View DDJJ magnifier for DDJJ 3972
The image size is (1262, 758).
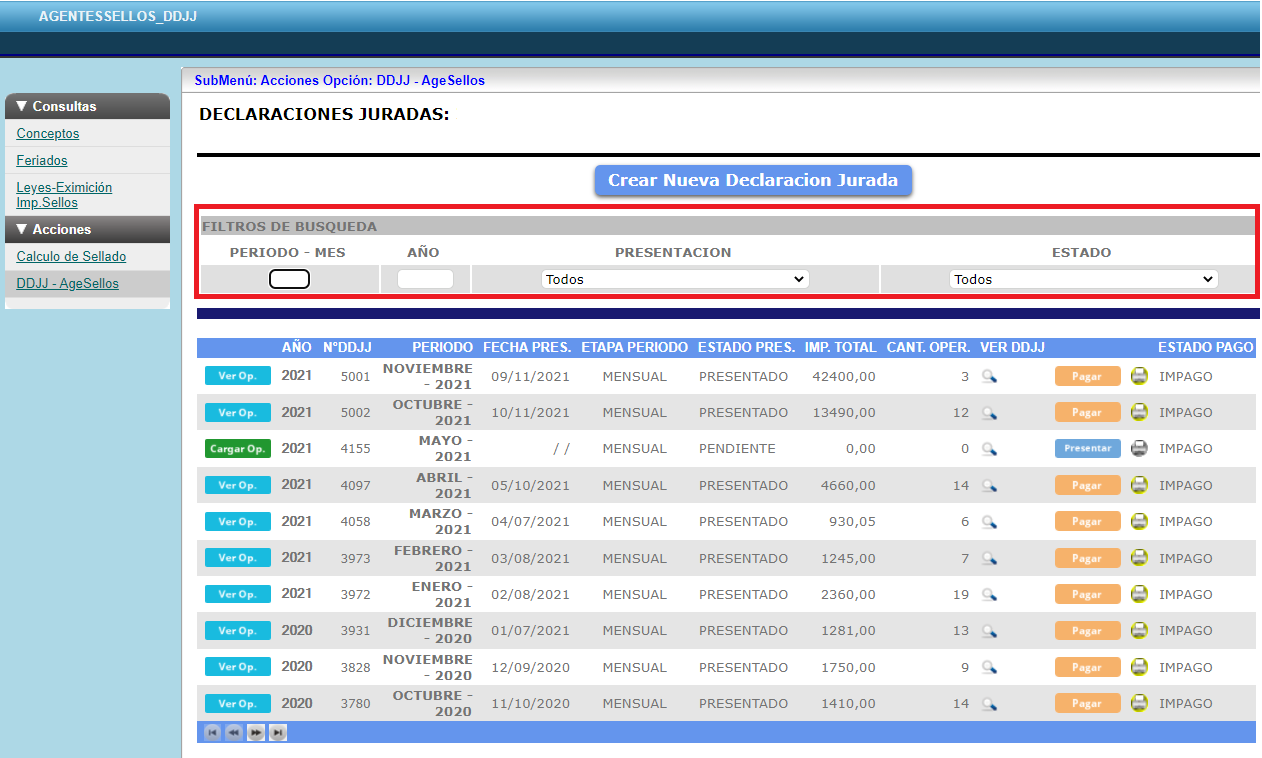(989, 595)
